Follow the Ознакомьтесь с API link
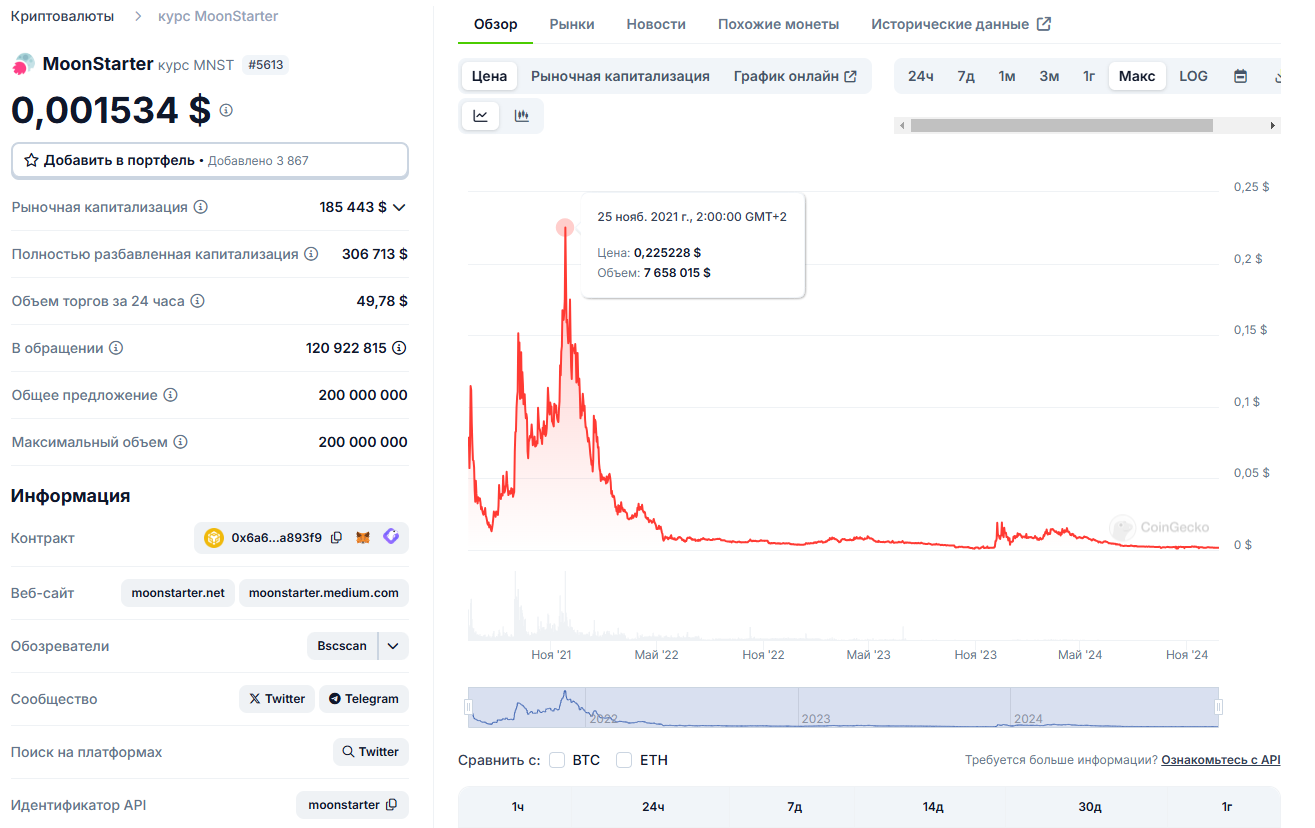 (1221, 760)
